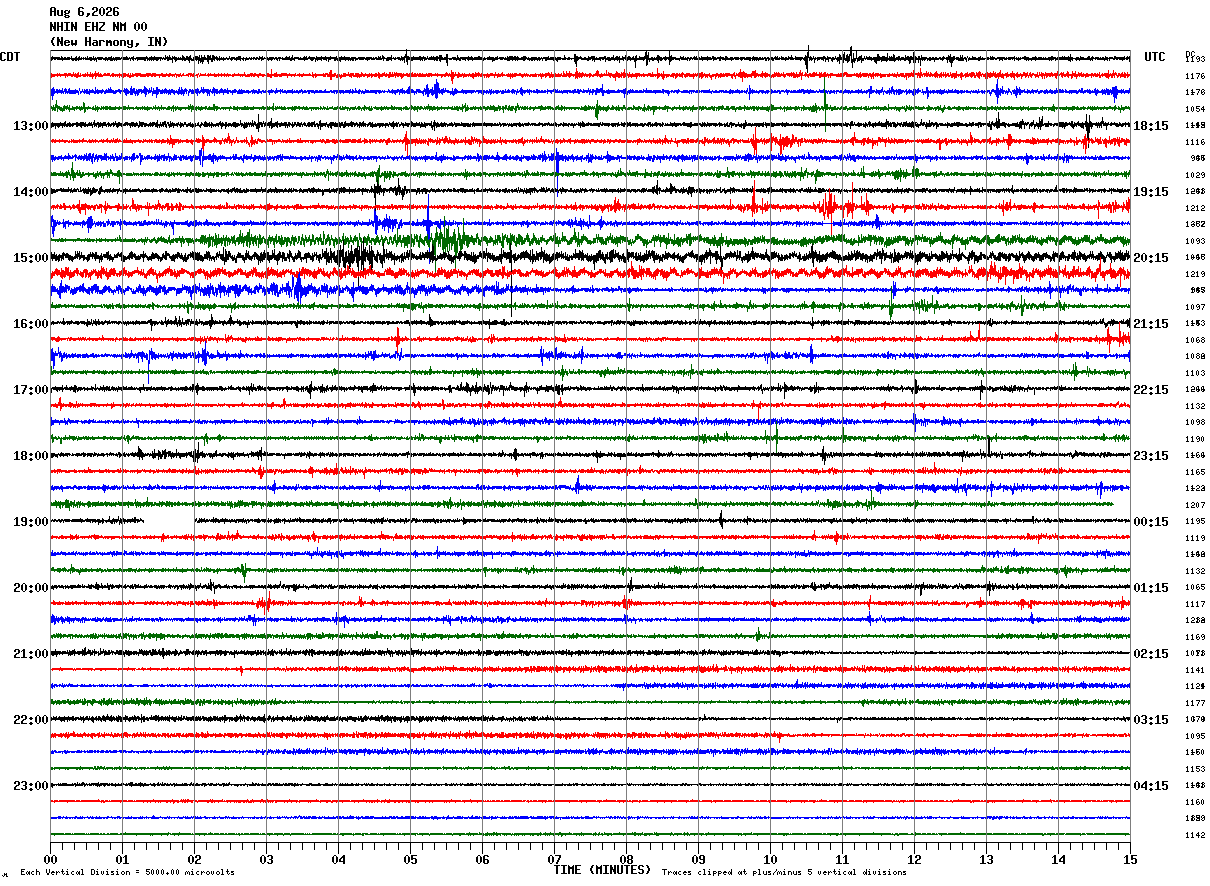Click DC offset value "1141"
The width and height of the screenshot is (1210, 886).
1195,670
